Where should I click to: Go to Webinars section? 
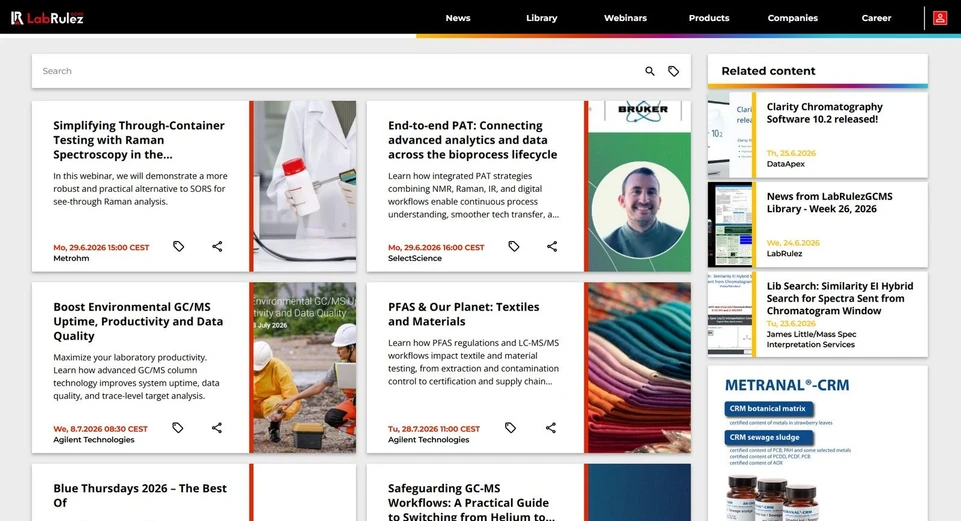pos(625,18)
